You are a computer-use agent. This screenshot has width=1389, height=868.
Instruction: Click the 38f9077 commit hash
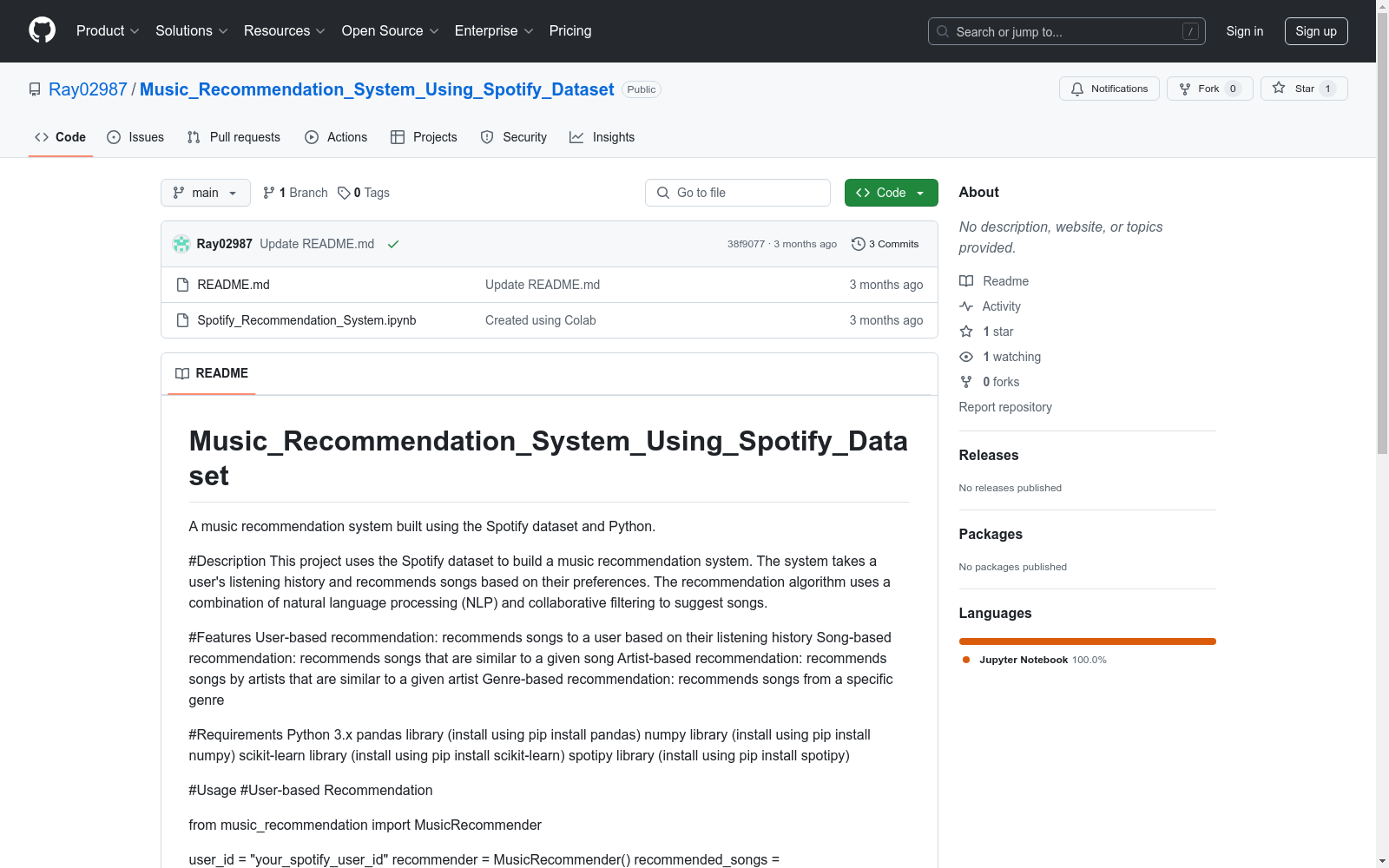(x=747, y=244)
